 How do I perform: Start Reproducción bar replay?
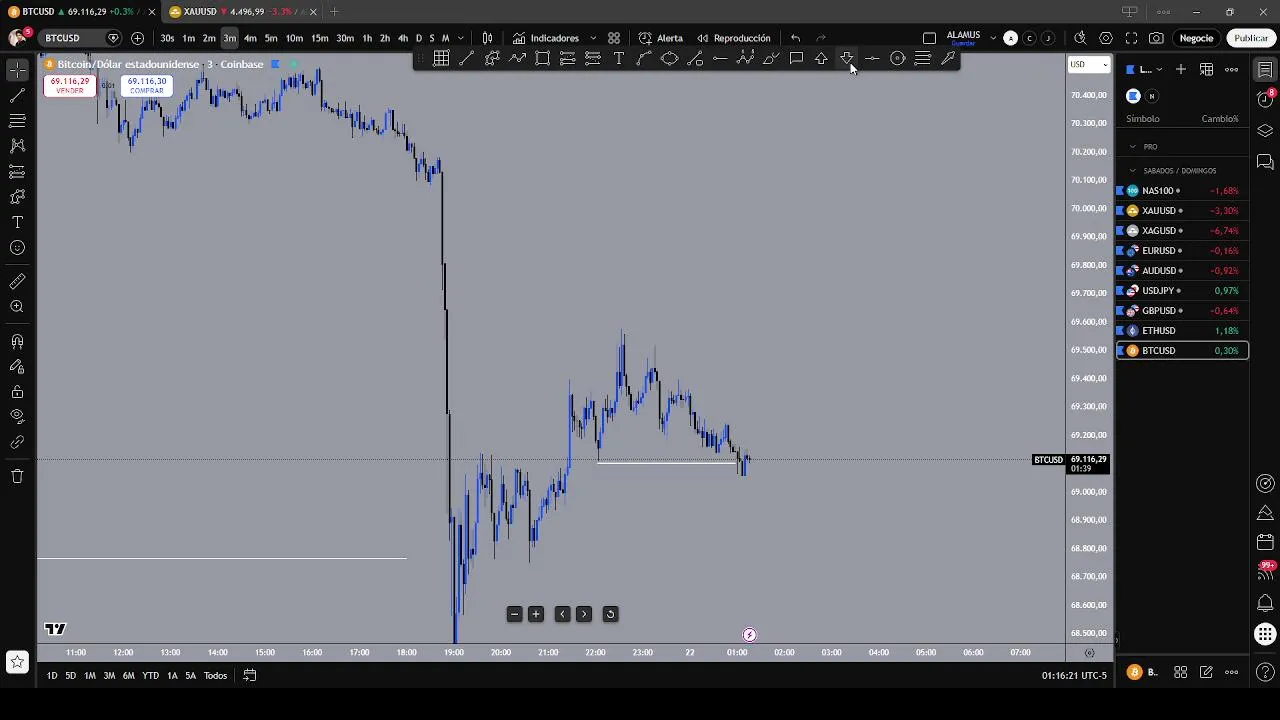pyautogui.click(x=733, y=38)
